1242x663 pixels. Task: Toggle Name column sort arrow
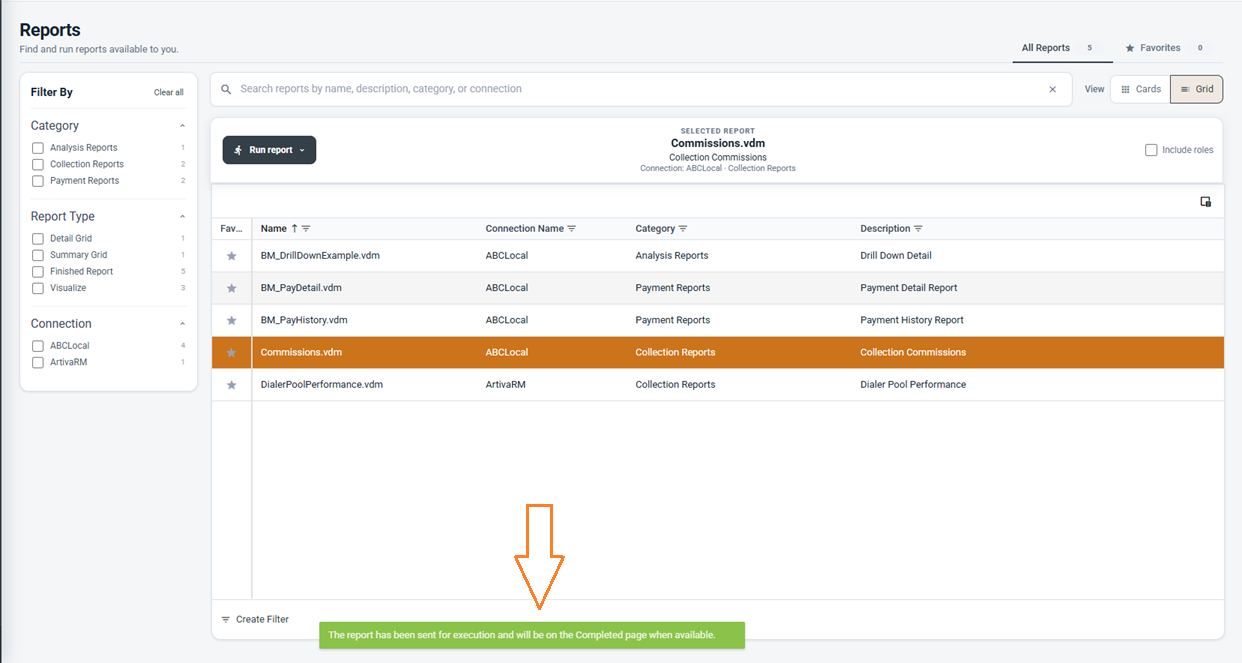click(294, 229)
